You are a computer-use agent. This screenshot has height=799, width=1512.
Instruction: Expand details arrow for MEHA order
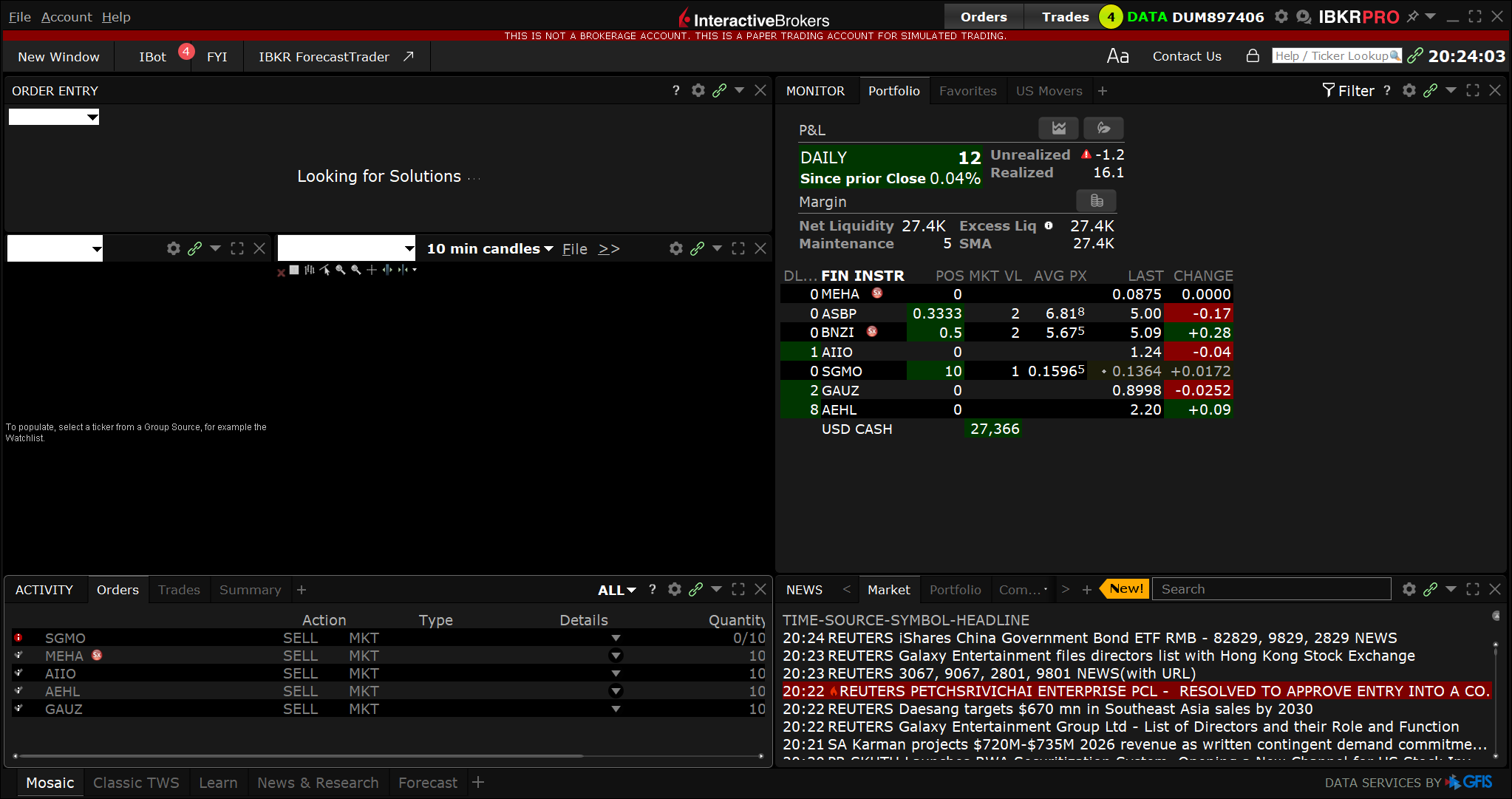click(x=616, y=656)
